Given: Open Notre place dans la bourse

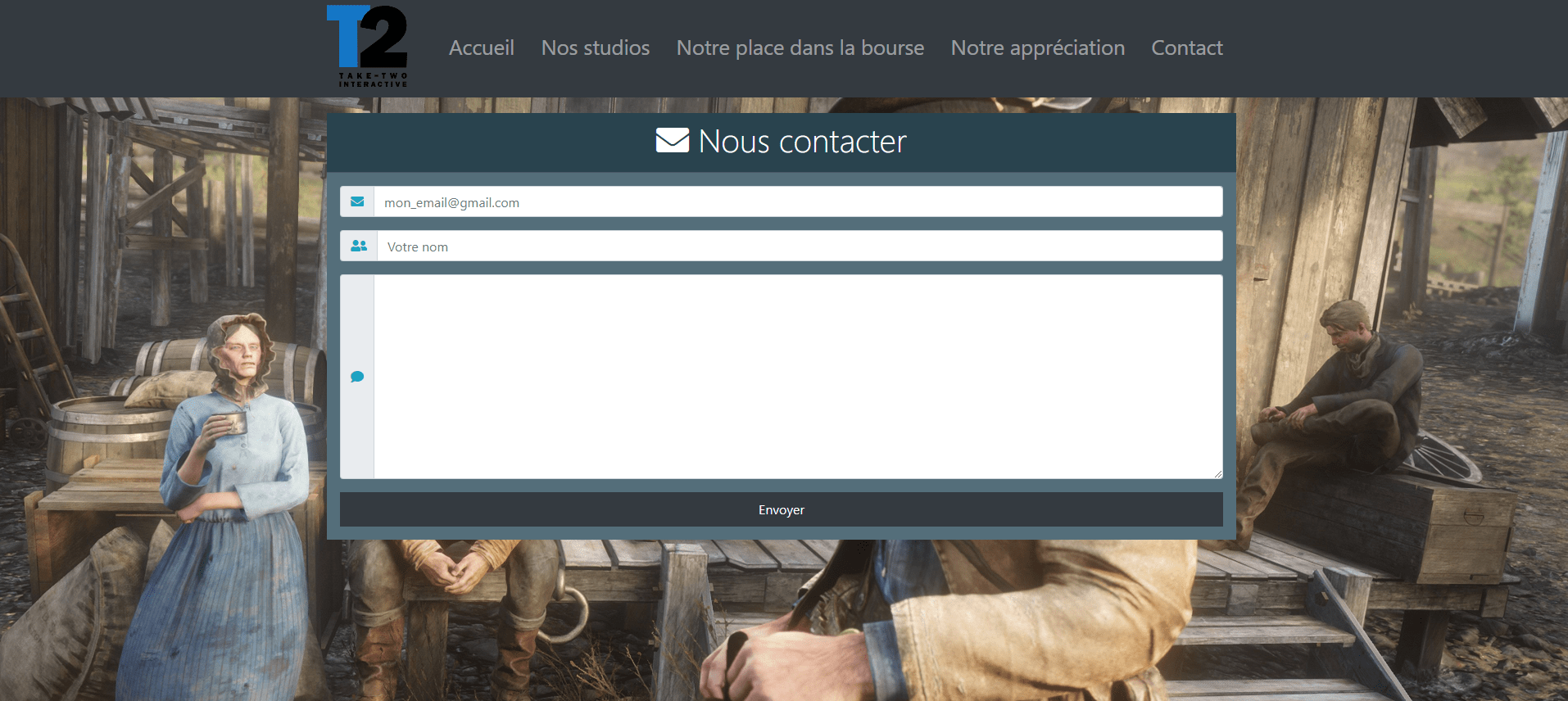Looking at the screenshot, I should click(800, 47).
